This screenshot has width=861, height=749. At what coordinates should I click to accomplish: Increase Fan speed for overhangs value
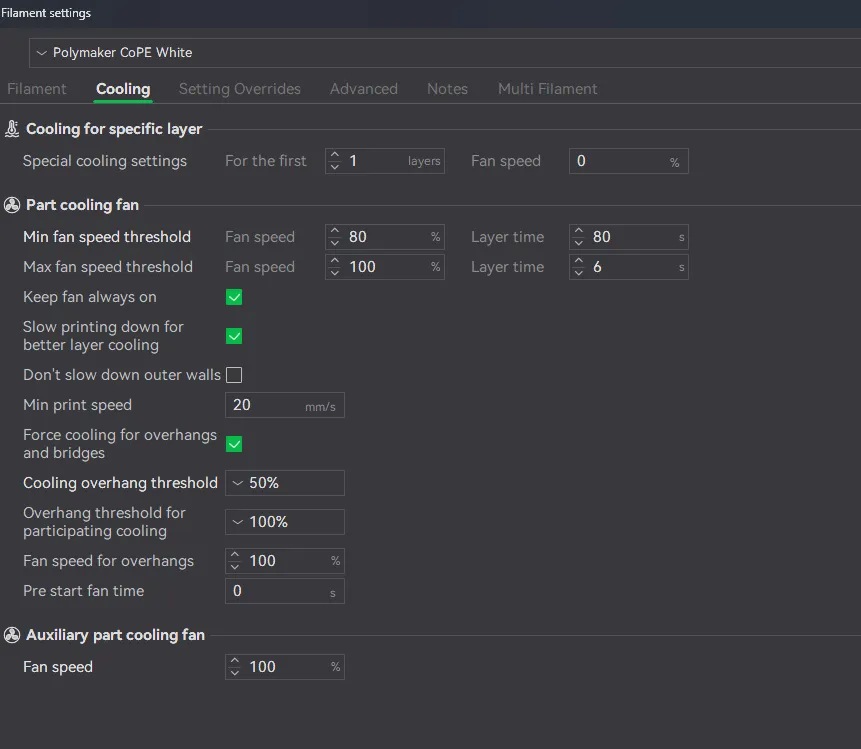point(234,555)
